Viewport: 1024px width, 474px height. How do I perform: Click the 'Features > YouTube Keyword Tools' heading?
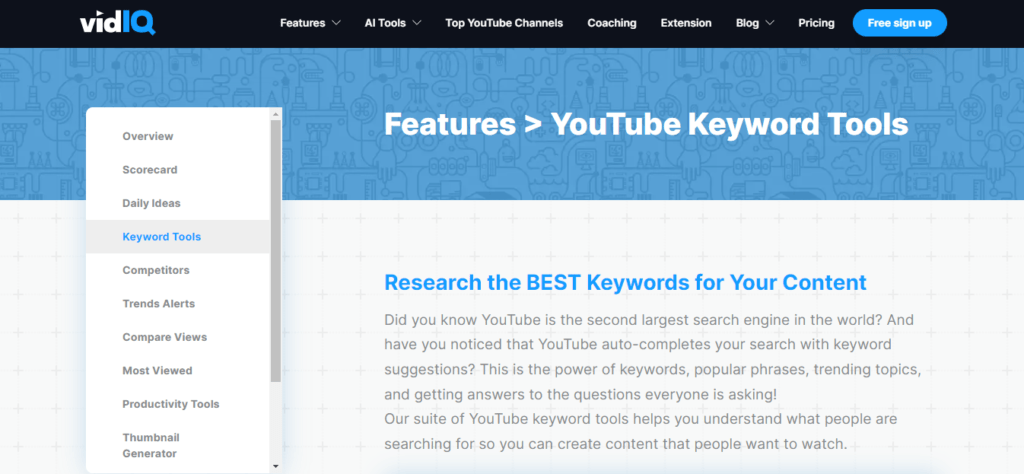click(x=646, y=124)
